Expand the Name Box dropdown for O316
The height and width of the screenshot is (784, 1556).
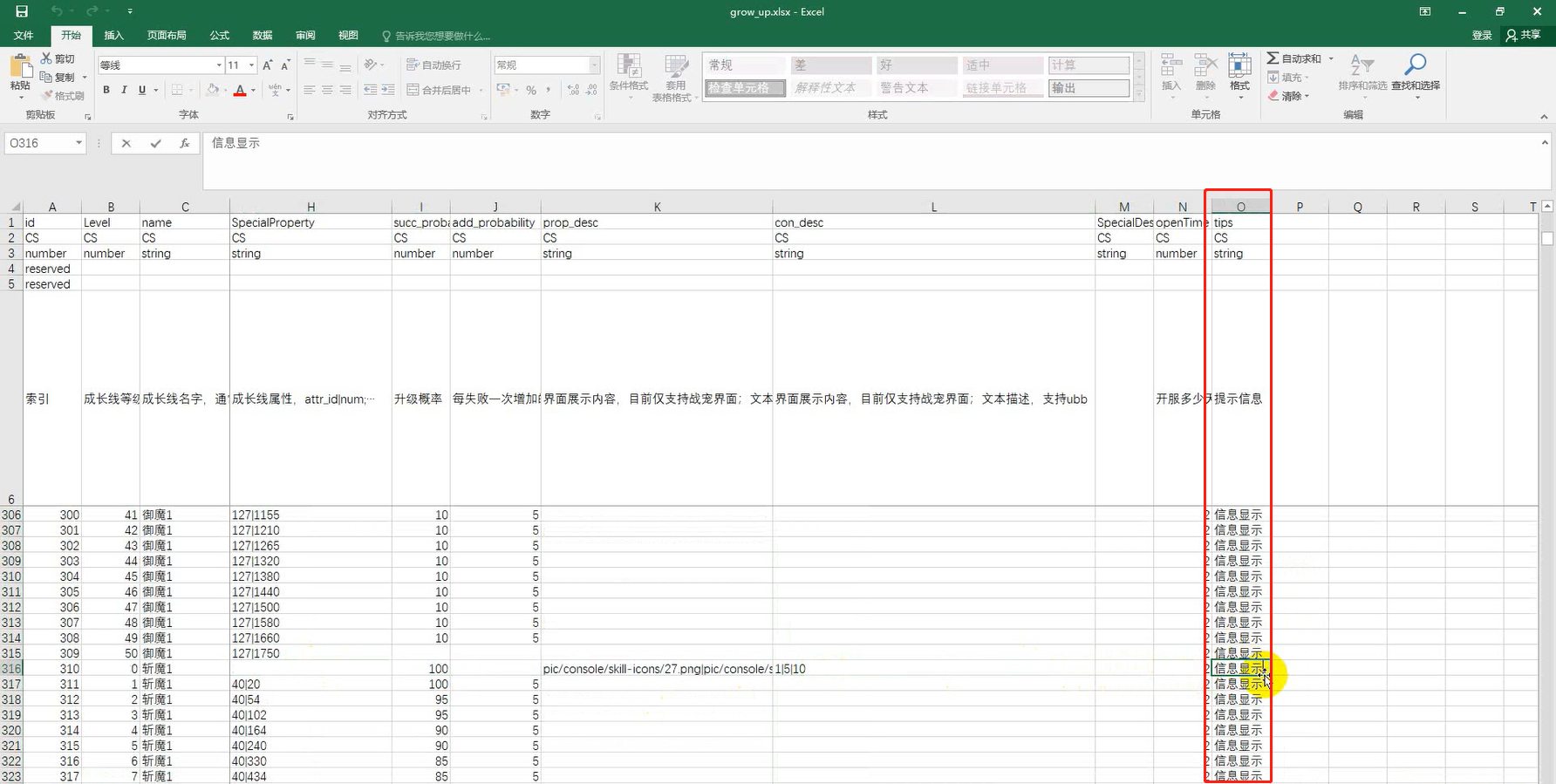tap(78, 143)
